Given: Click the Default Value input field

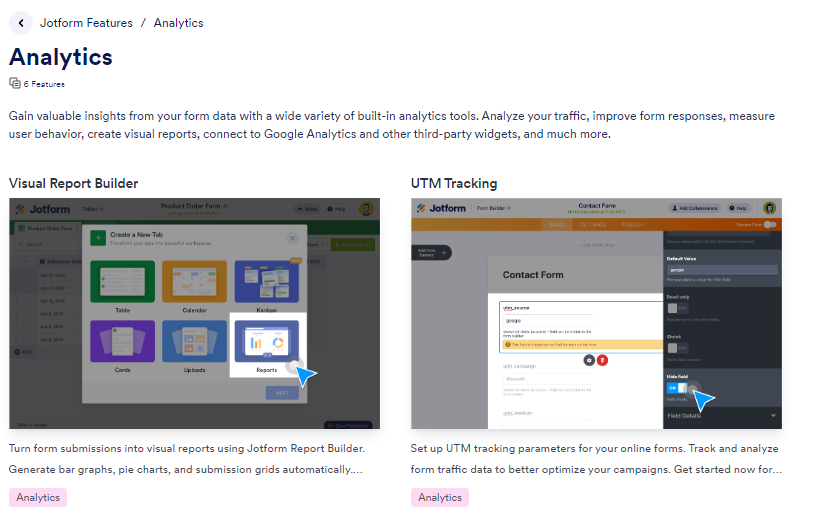Looking at the screenshot, I should click(721, 269).
